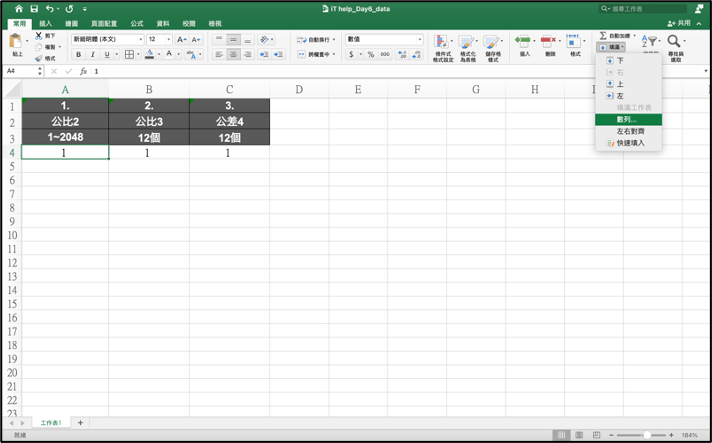The image size is (712, 443).
Task: Decrease the cell indent
Action: tap(263, 54)
